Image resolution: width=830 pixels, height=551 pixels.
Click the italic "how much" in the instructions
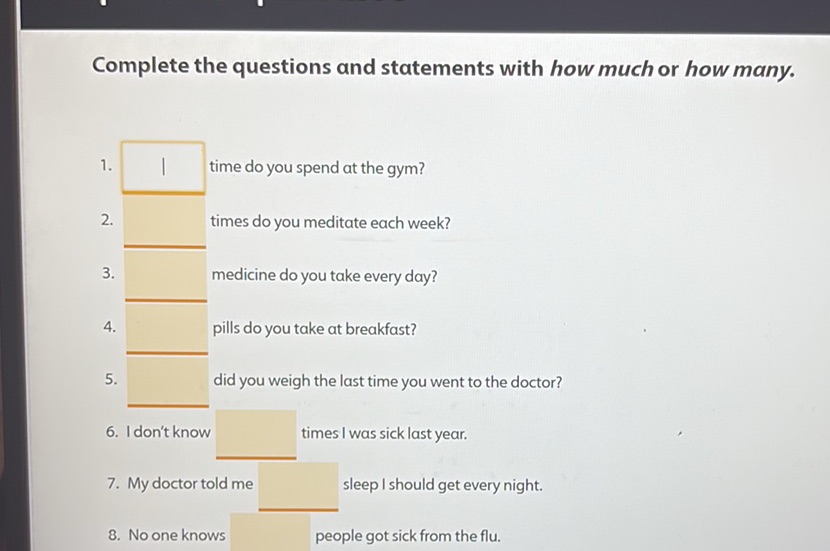(601, 69)
